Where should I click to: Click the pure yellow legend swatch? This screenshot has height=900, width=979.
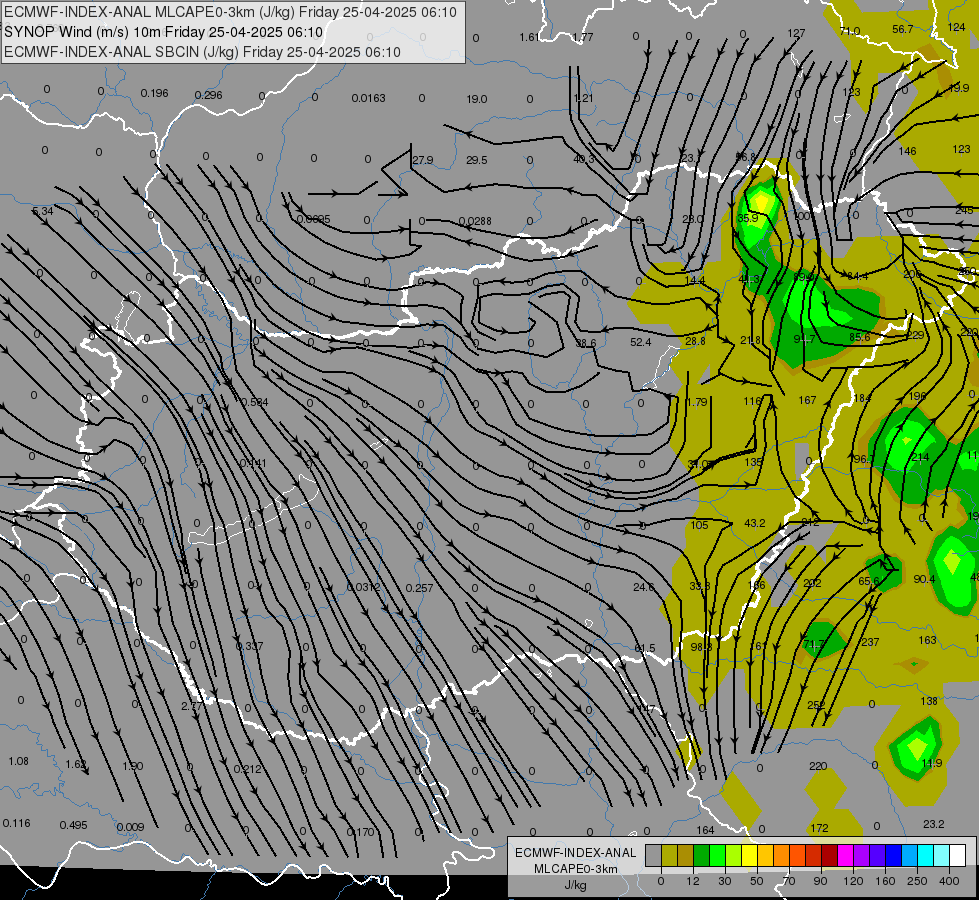[x=750, y=856]
